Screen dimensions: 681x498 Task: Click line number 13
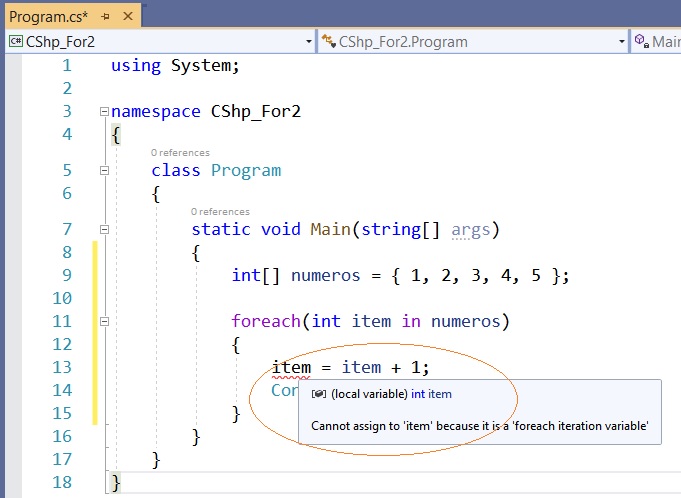tap(62, 367)
